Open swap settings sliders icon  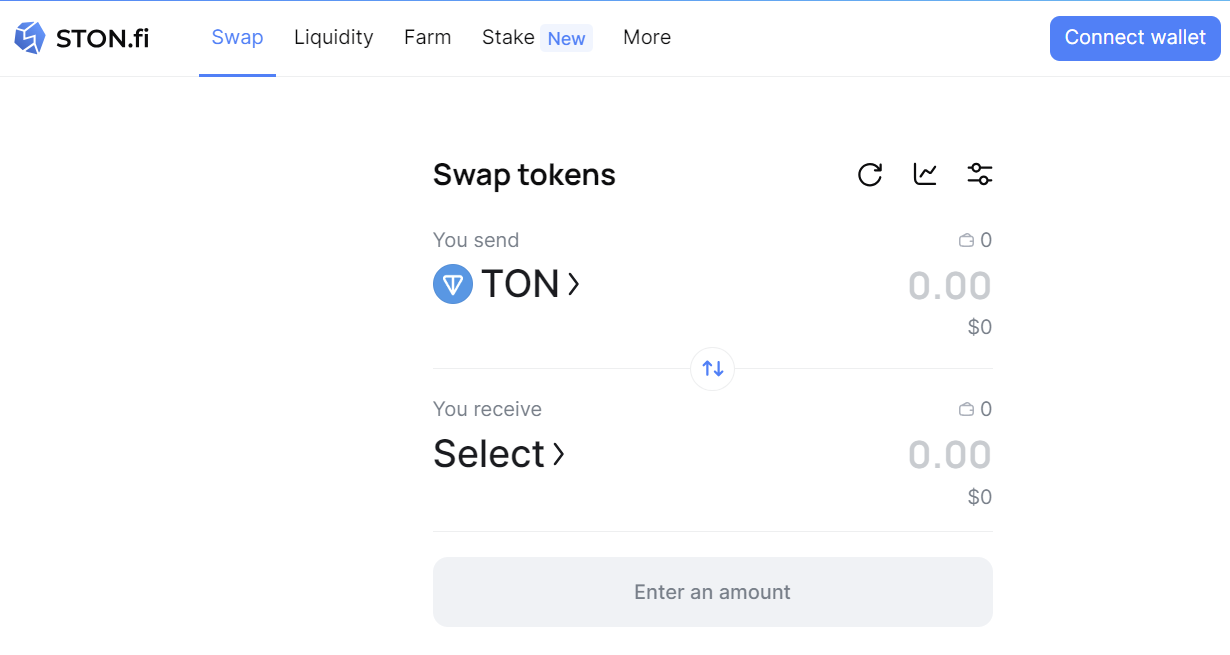click(x=980, y=175)
